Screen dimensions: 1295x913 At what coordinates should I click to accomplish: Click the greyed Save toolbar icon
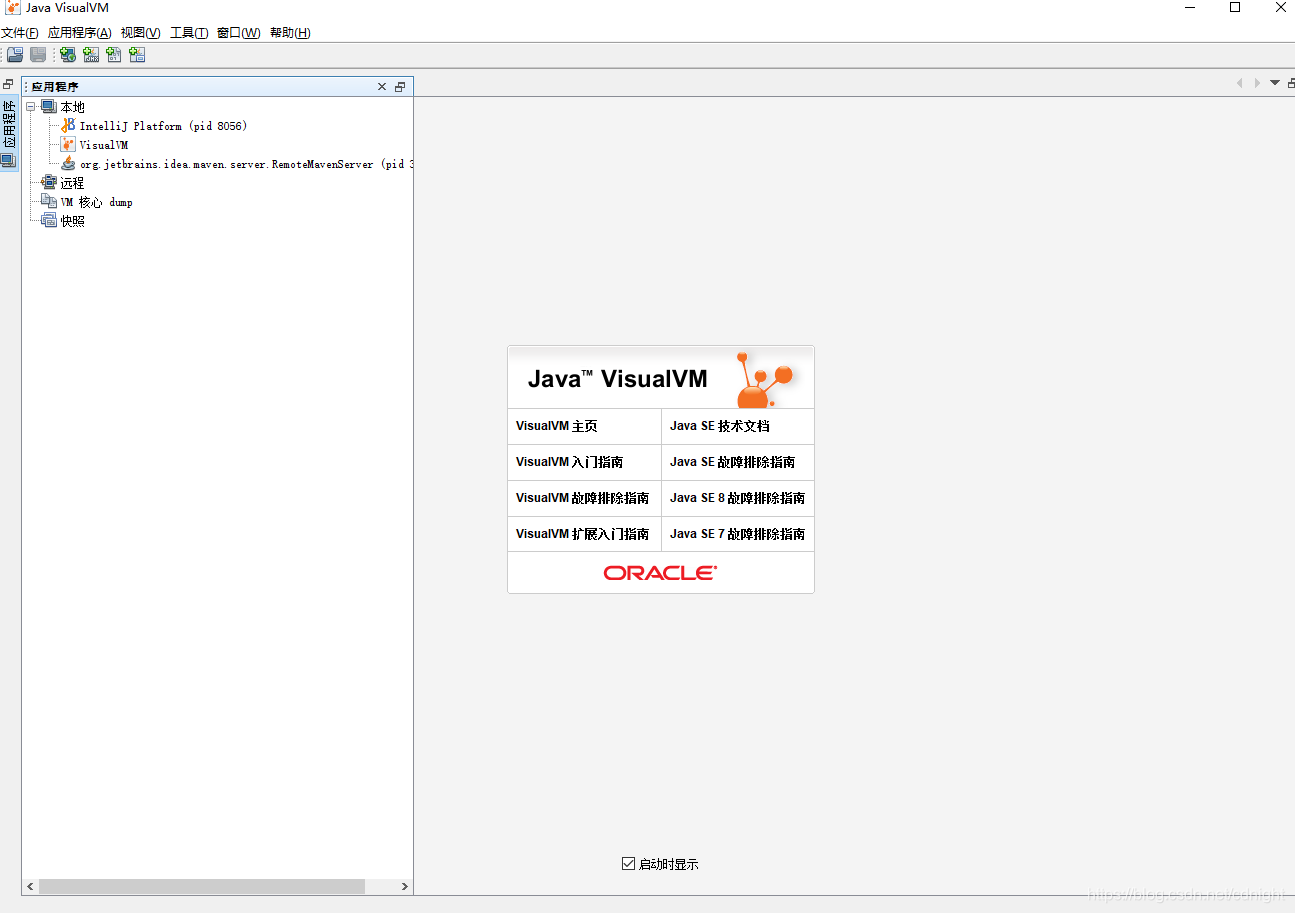[38, 55]
